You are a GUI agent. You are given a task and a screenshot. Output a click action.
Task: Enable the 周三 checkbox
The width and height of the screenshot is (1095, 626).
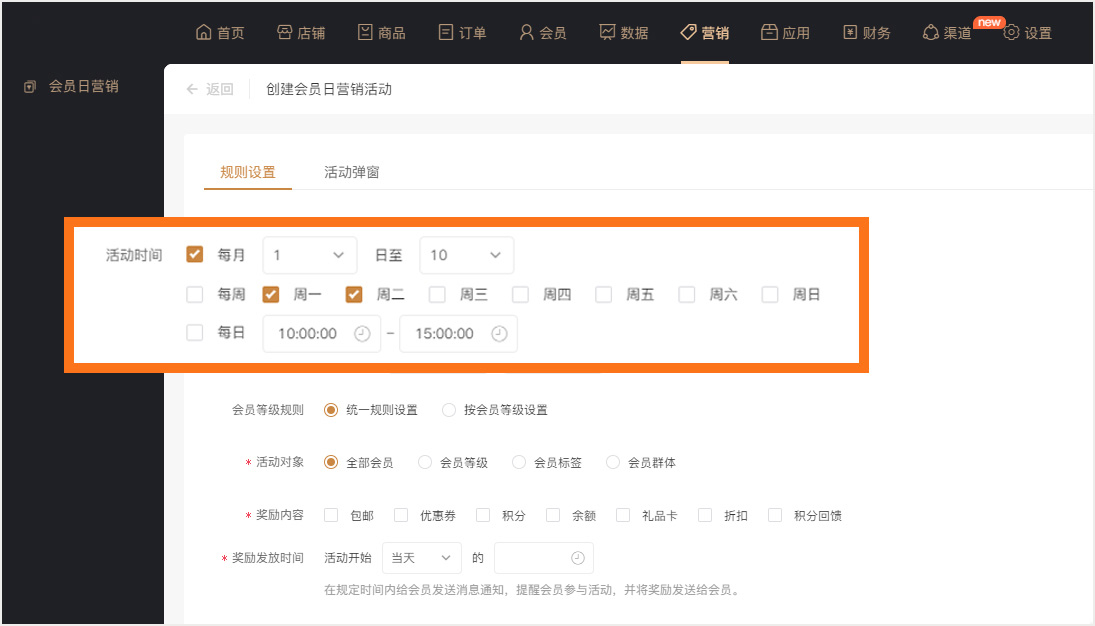click(x=437, y=295)
